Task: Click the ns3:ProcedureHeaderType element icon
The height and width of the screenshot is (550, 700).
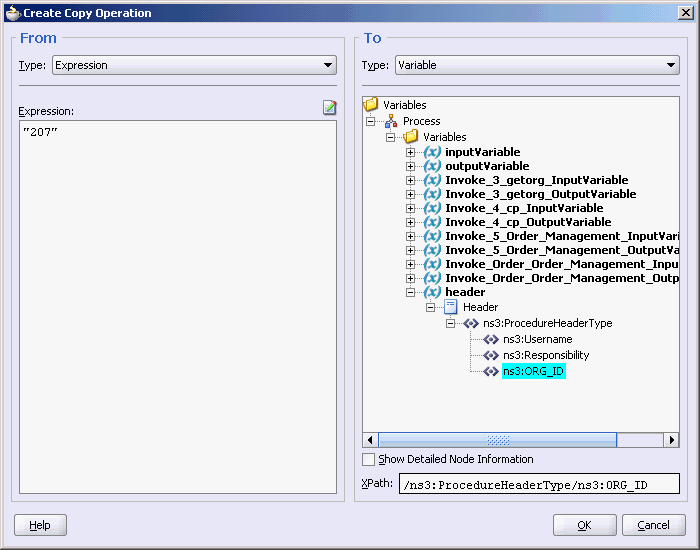Action: (x=471, y=323)
